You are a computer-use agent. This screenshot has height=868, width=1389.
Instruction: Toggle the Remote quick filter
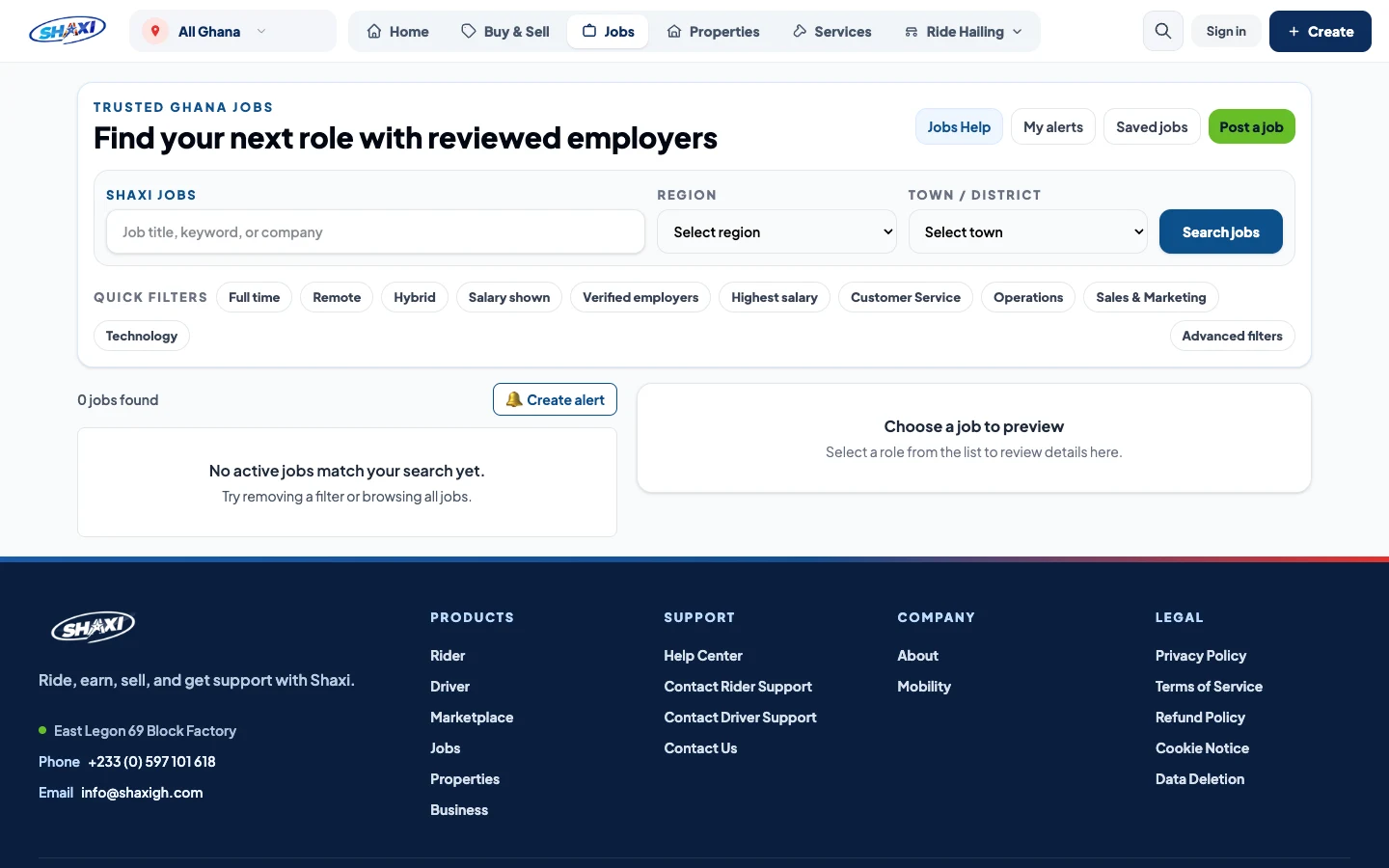[x=337, y=297]
